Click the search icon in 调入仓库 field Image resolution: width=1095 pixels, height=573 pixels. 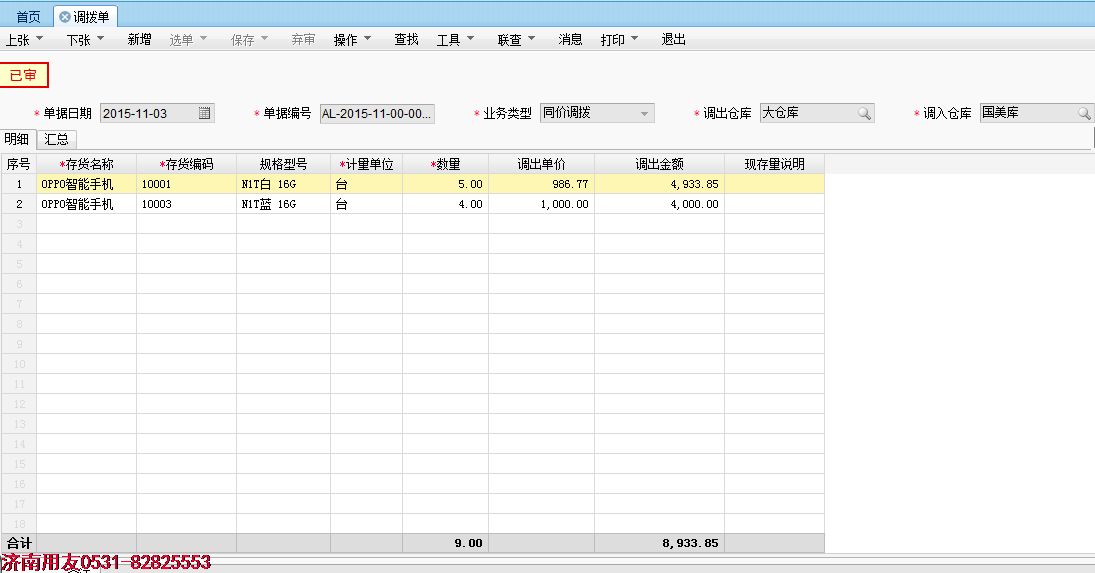(1084, 113)
